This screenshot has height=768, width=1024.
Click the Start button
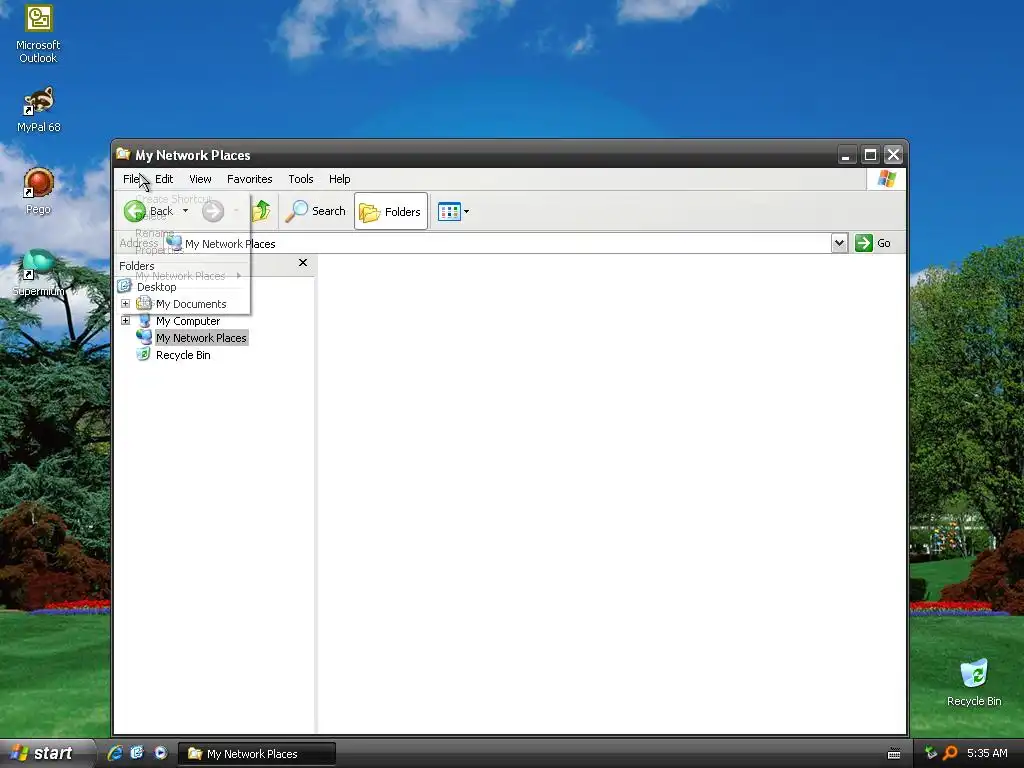coord(46,753)
